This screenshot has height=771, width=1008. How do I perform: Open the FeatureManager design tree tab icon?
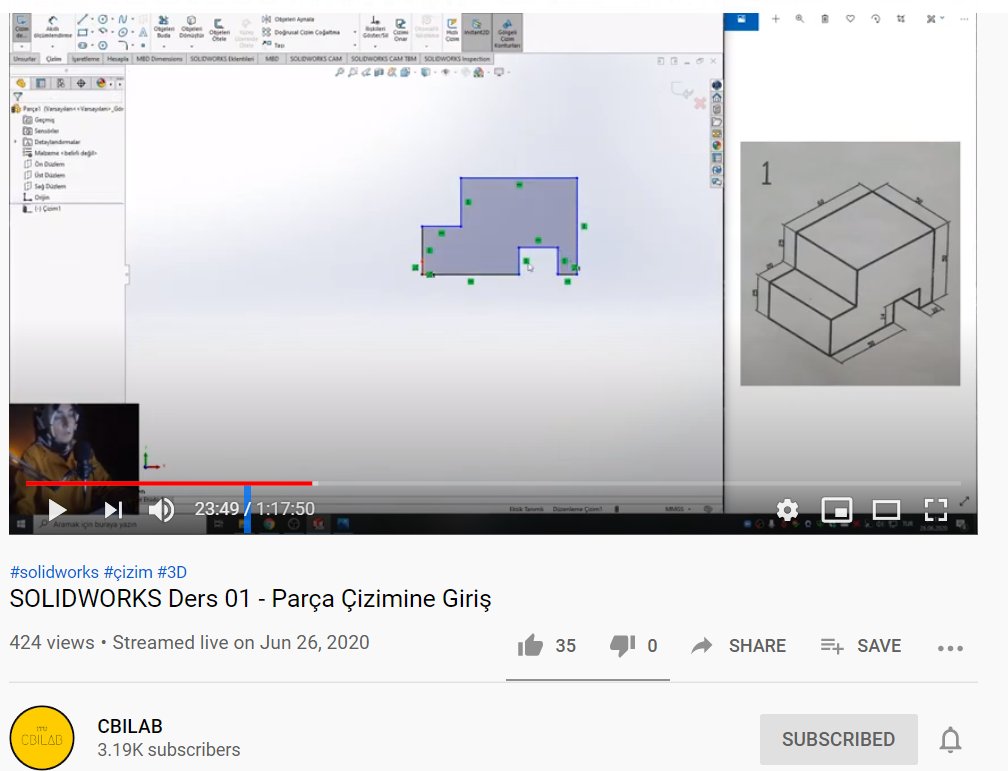click(x=21, y=83)
